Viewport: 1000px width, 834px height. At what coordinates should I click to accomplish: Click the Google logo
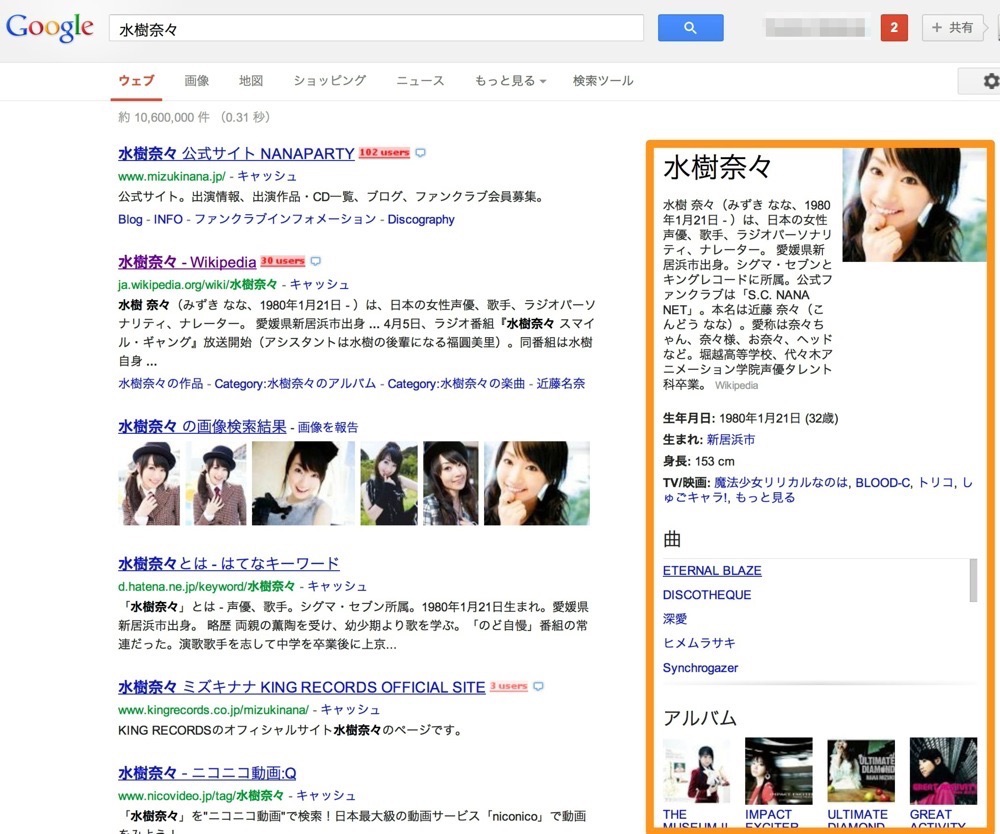(x=50, y=27)
